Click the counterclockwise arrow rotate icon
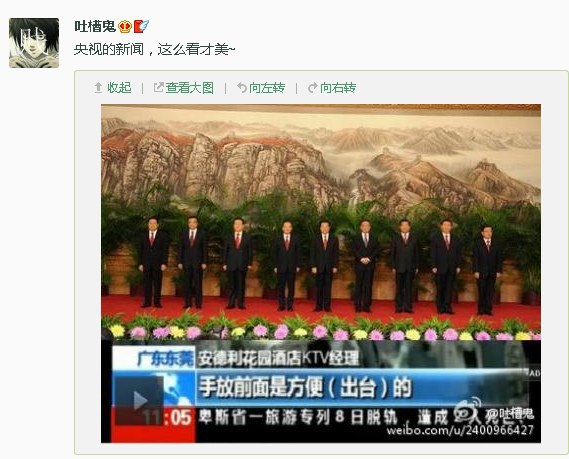Screen dimensions: 569x459 coord(242,87)
